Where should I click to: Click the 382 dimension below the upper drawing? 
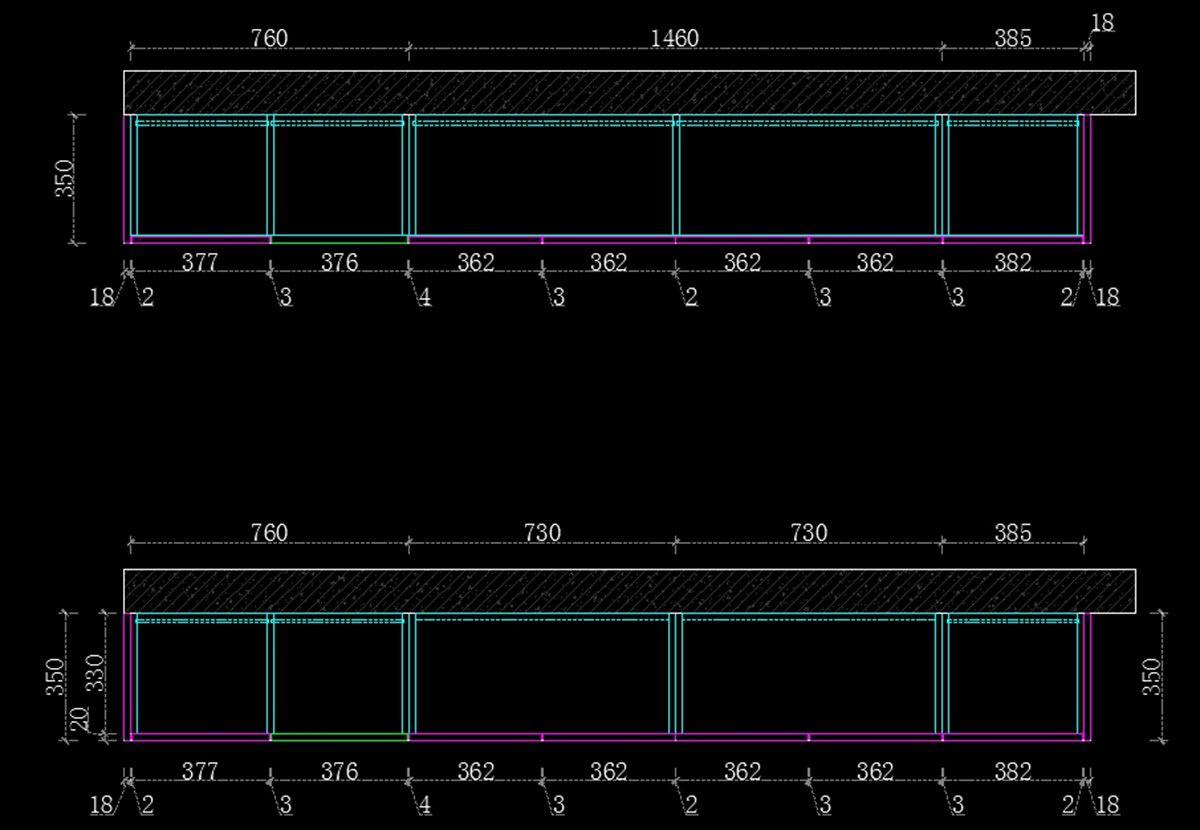click(1013, 263)
